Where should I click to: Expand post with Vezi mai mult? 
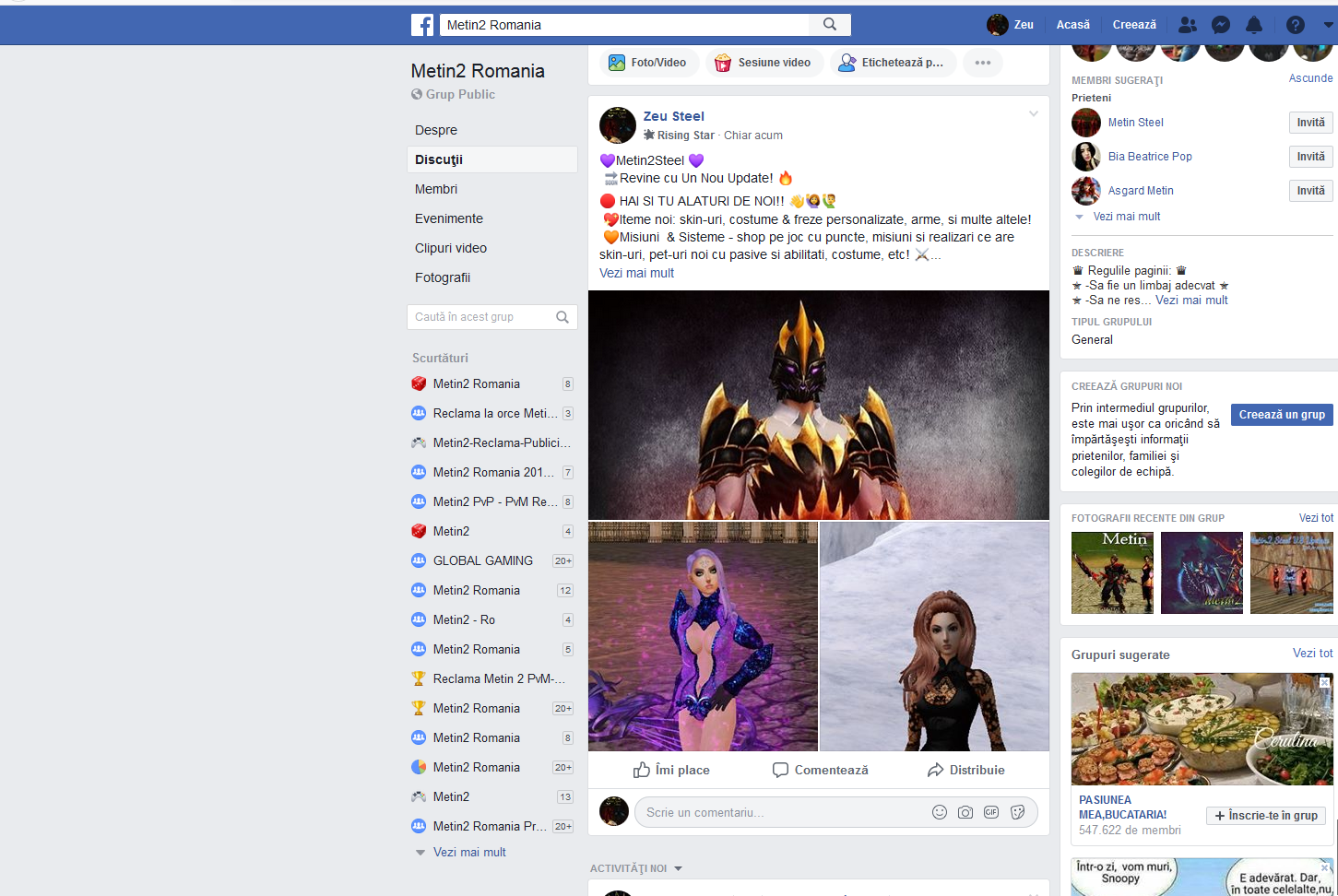pos(636,273)
